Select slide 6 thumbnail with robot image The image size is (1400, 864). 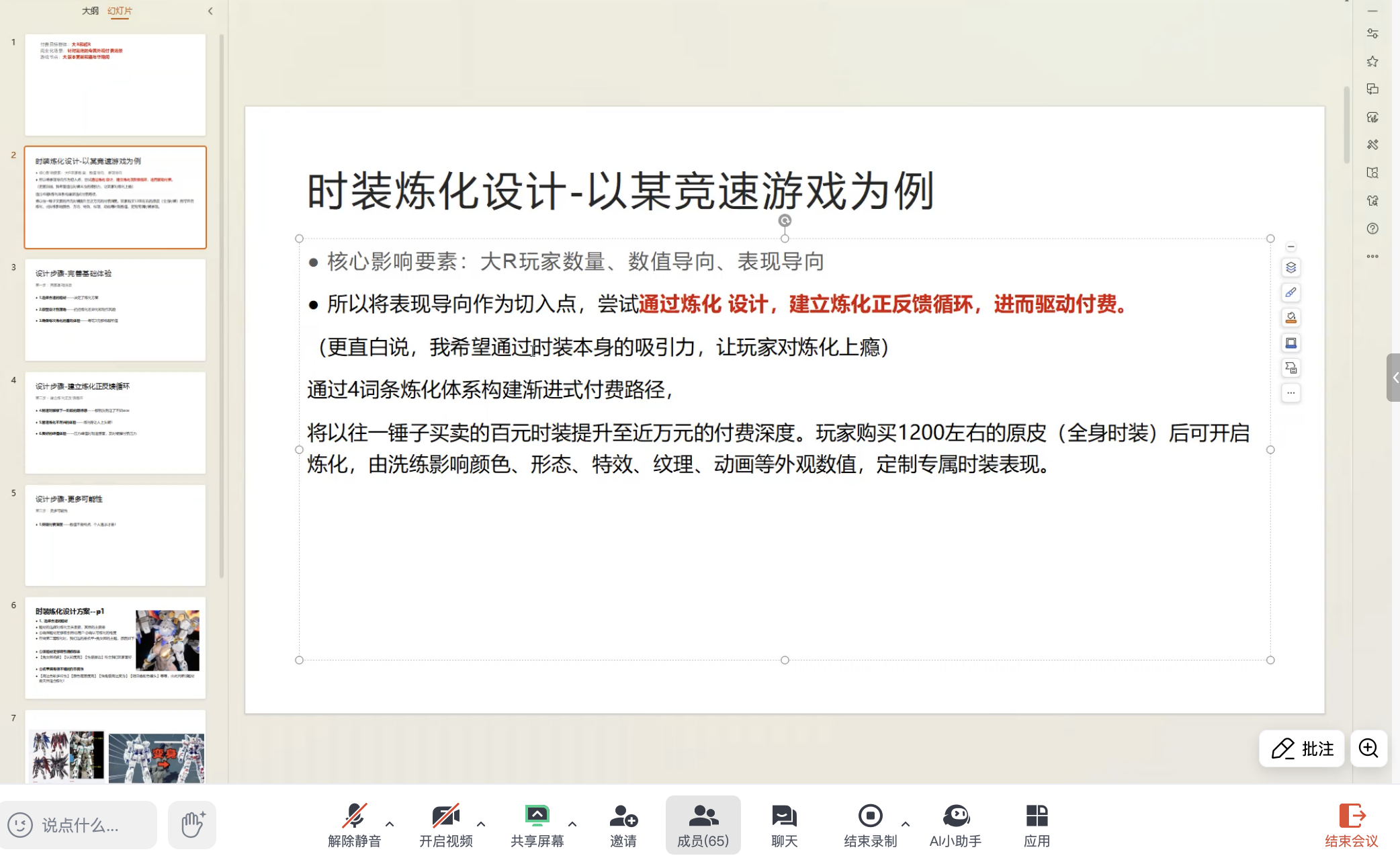tap(116, 647)
